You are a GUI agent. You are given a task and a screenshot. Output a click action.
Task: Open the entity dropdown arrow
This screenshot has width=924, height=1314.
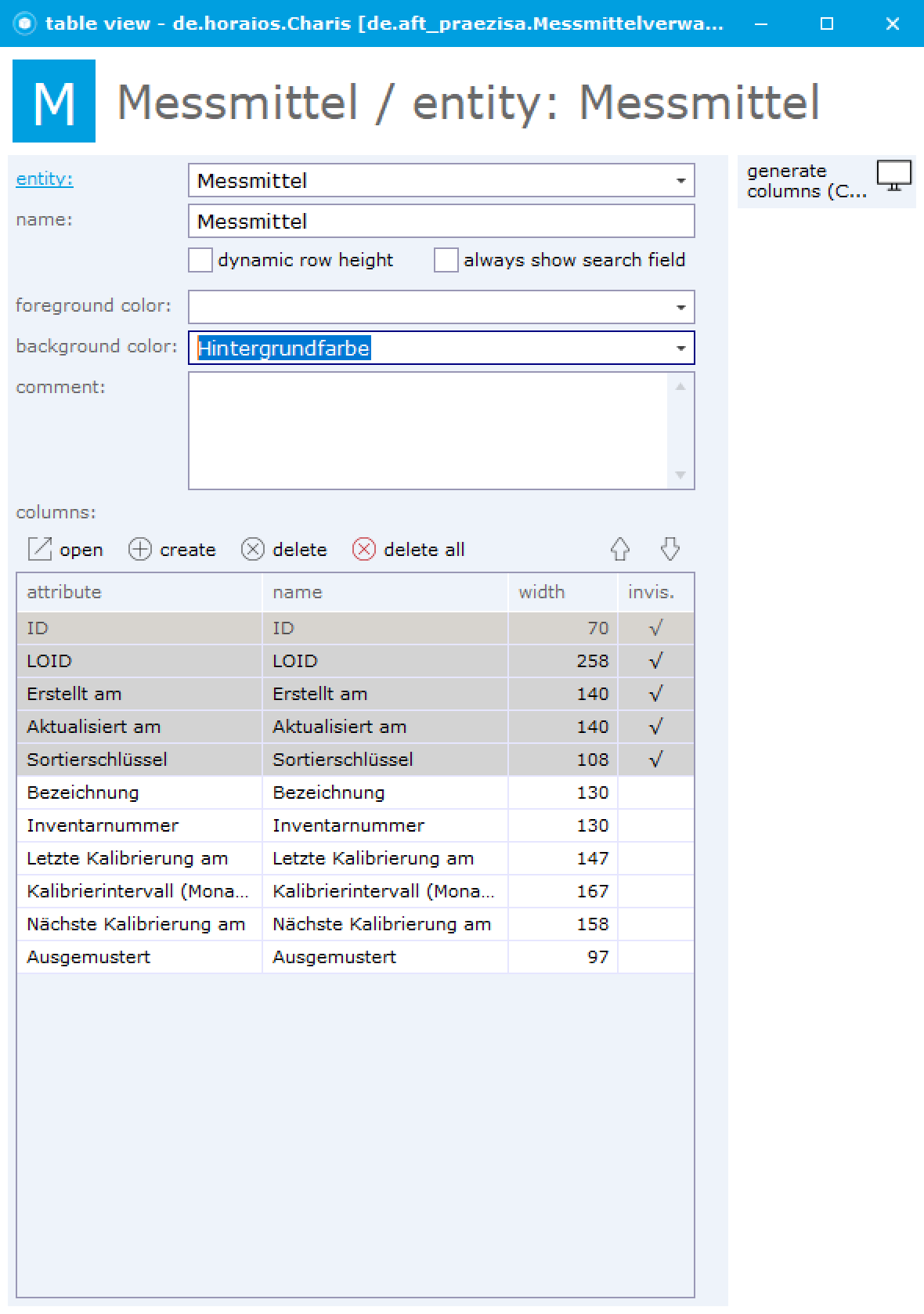(680, 181)
